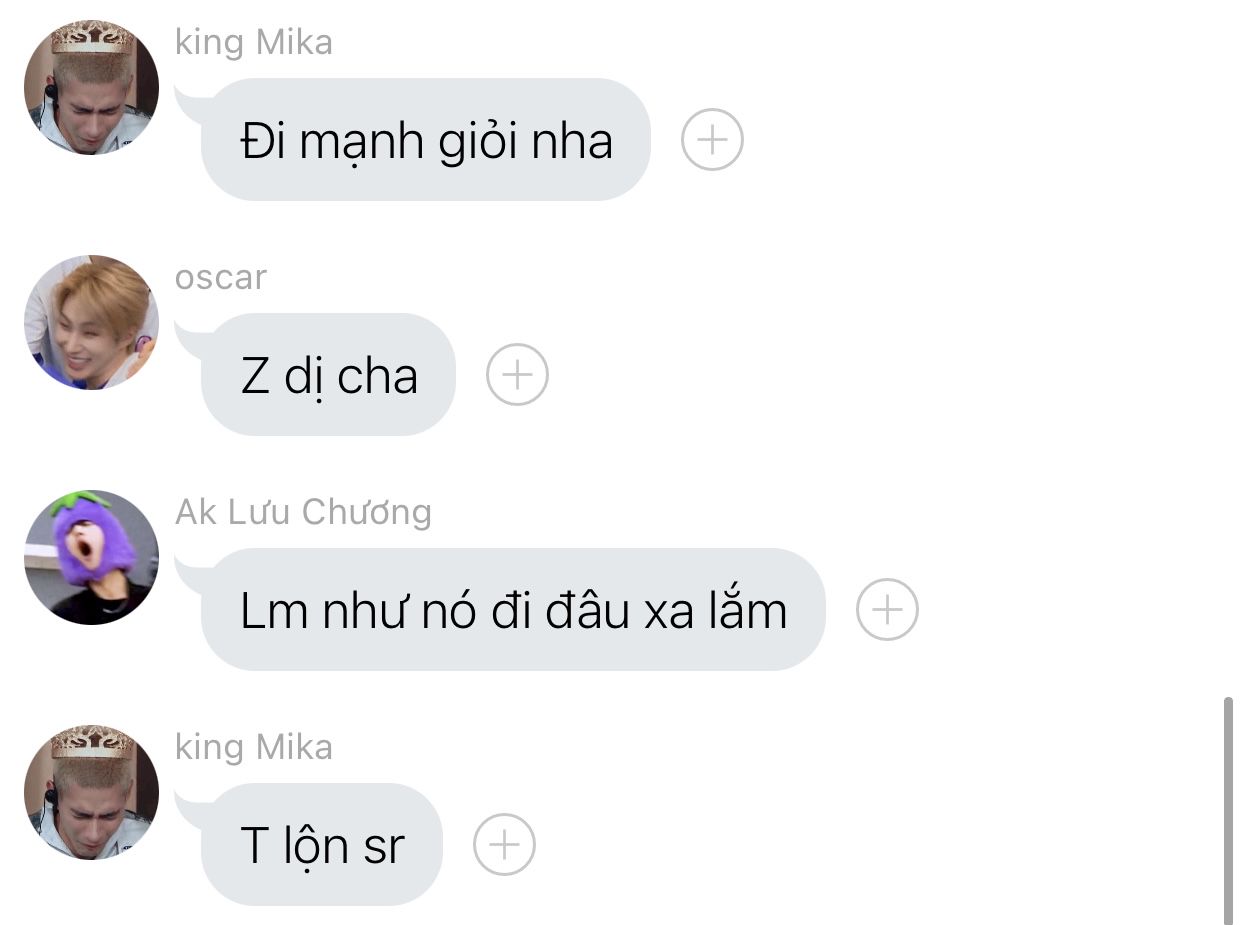Viewport: 1242px width, 925px height.
Task: Tap the "Lm như nó đi đâu xa lắm" message
Action: pyautogui.click(x=513, y=610)
